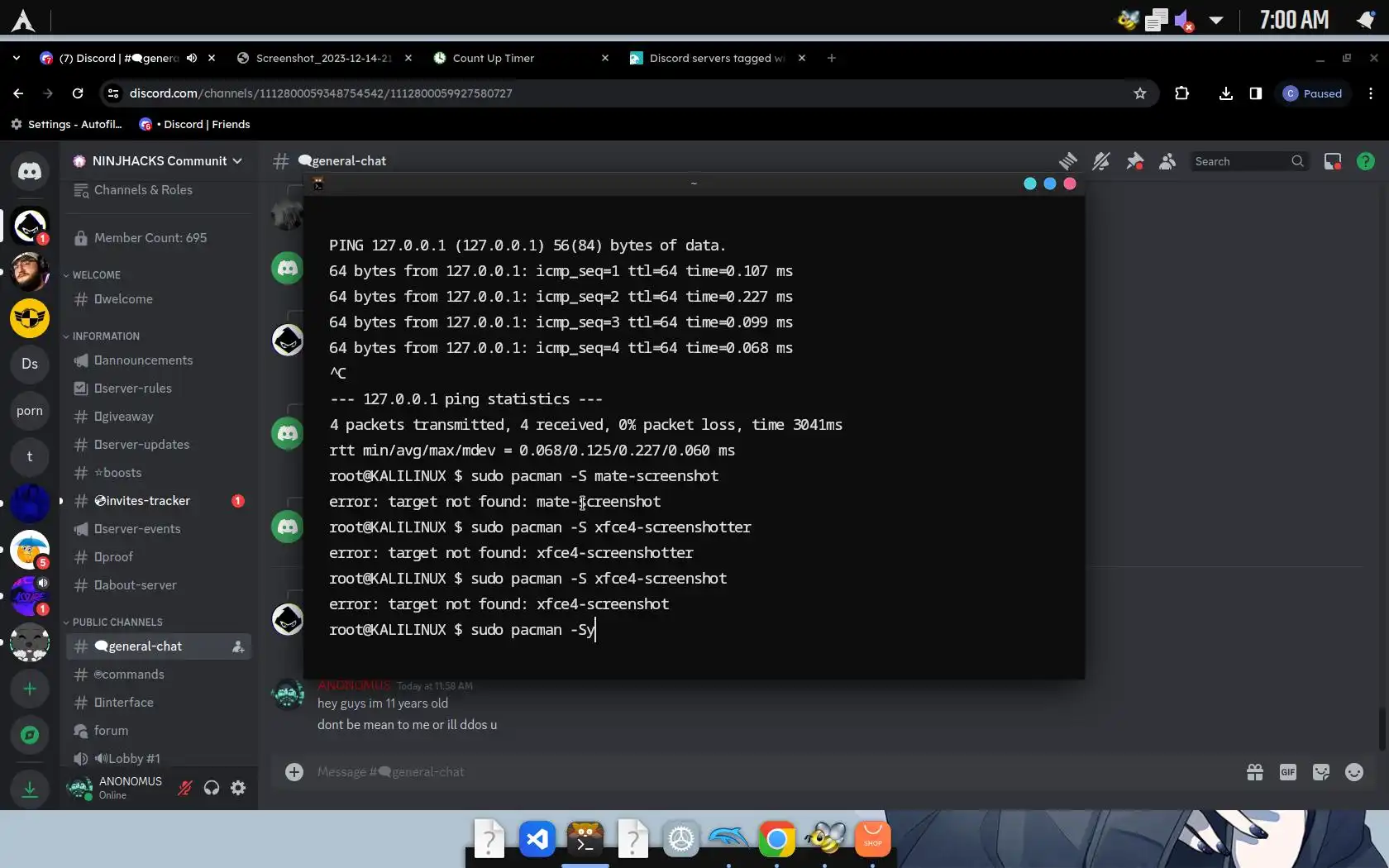Image resolution: width=1389 pixels, height=868 pixels.
Task: Expand threads arrow beside invites-tracker channel
Action: [61, 501]
